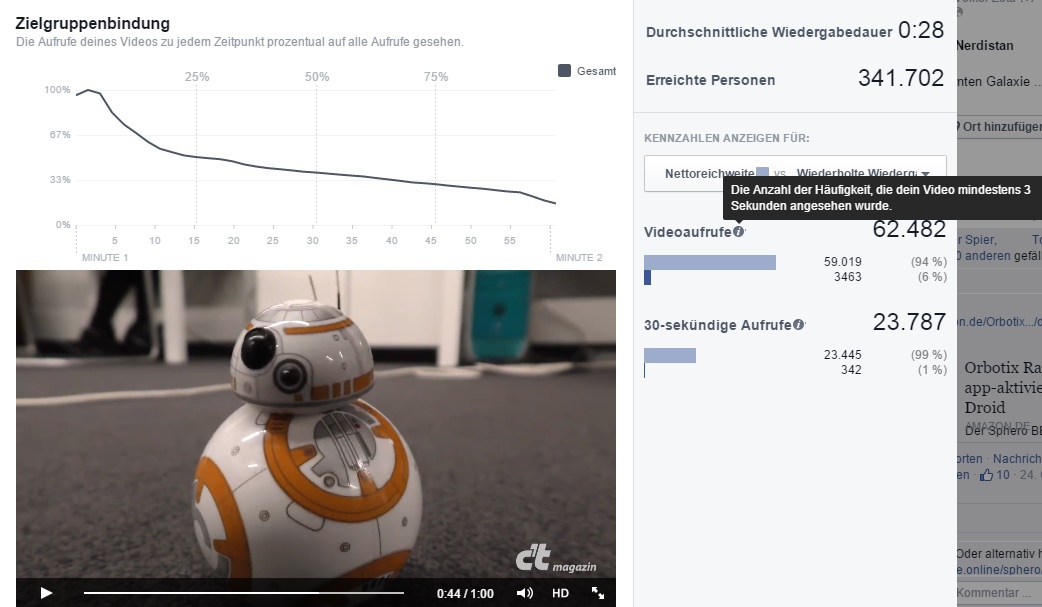The height and width of the screenshot is (607, 1042).
Task: Click the KENNZAHLEN ANZEIGEN FÜR label
Action: click(726, 138)
